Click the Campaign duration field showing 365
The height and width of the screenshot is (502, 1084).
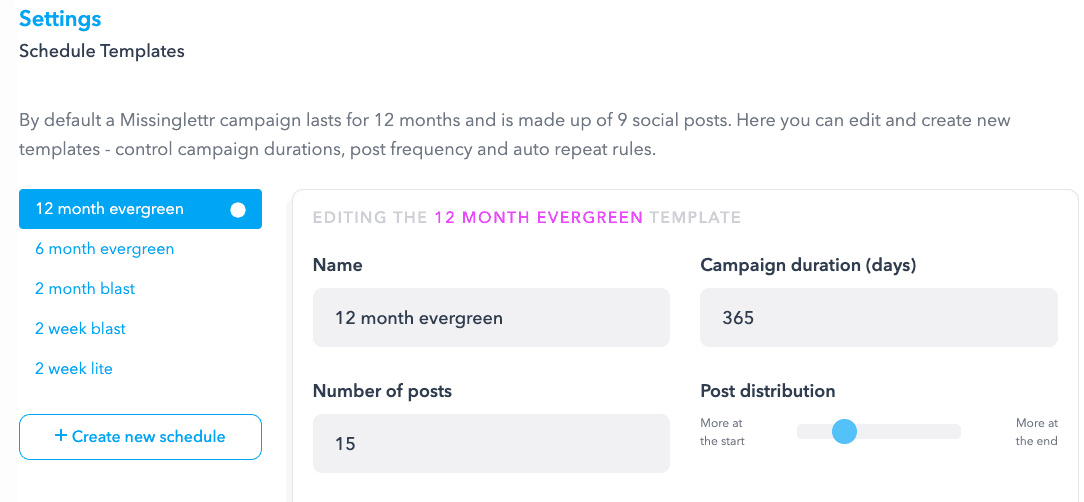879,317
